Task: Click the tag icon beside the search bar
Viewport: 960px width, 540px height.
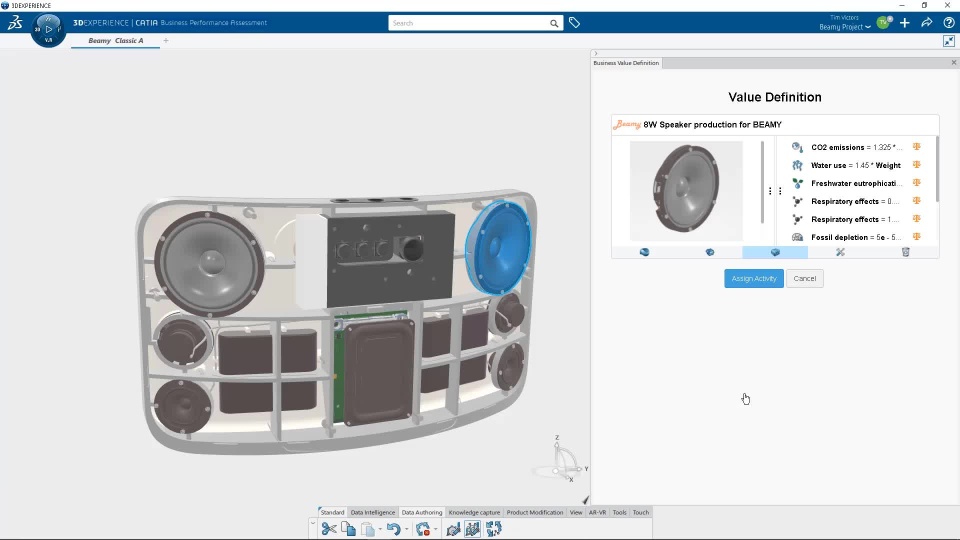Action: (x=574, y=23)
